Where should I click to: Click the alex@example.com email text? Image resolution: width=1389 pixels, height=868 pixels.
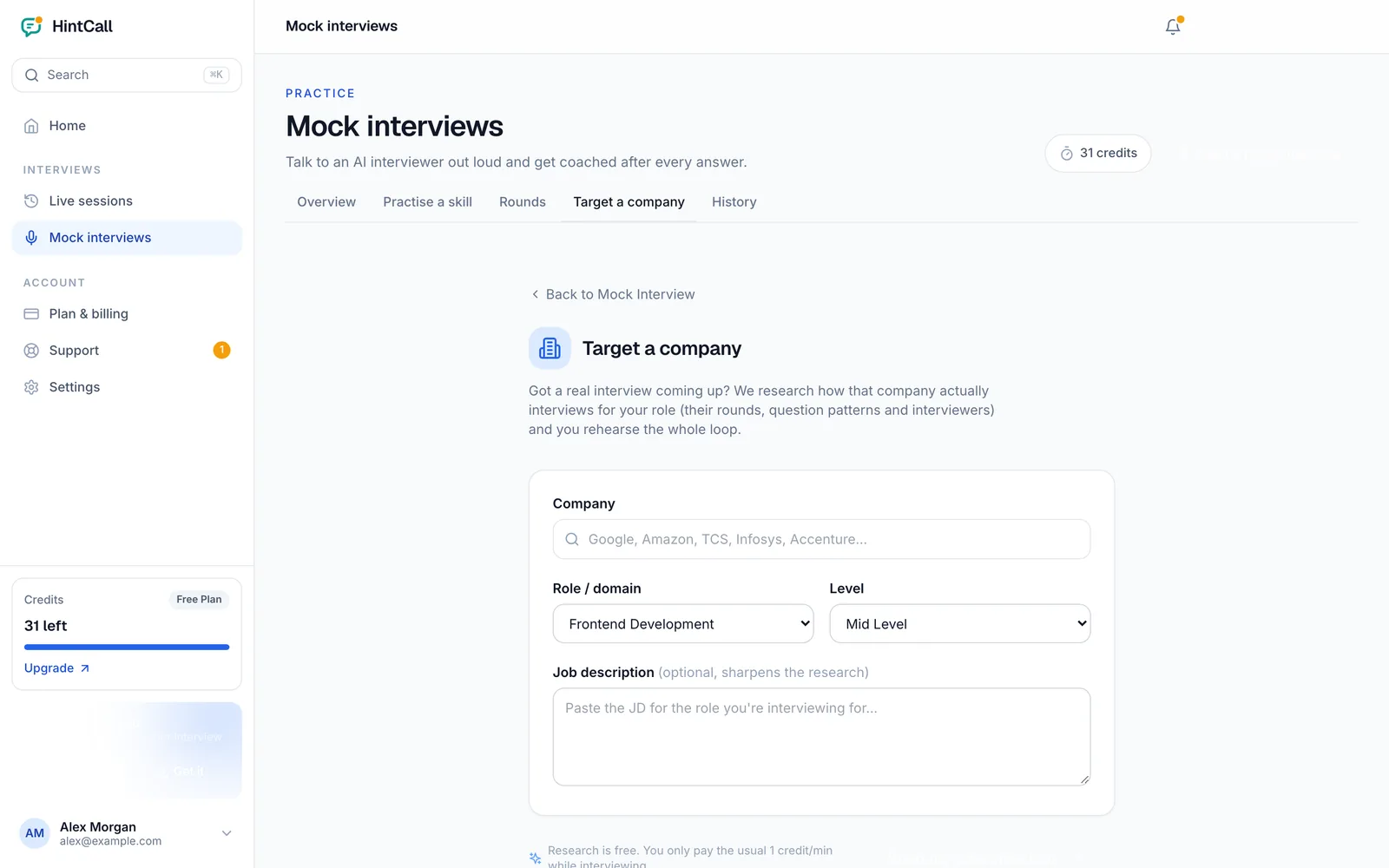pyautogui.click(x=110, y=841)
